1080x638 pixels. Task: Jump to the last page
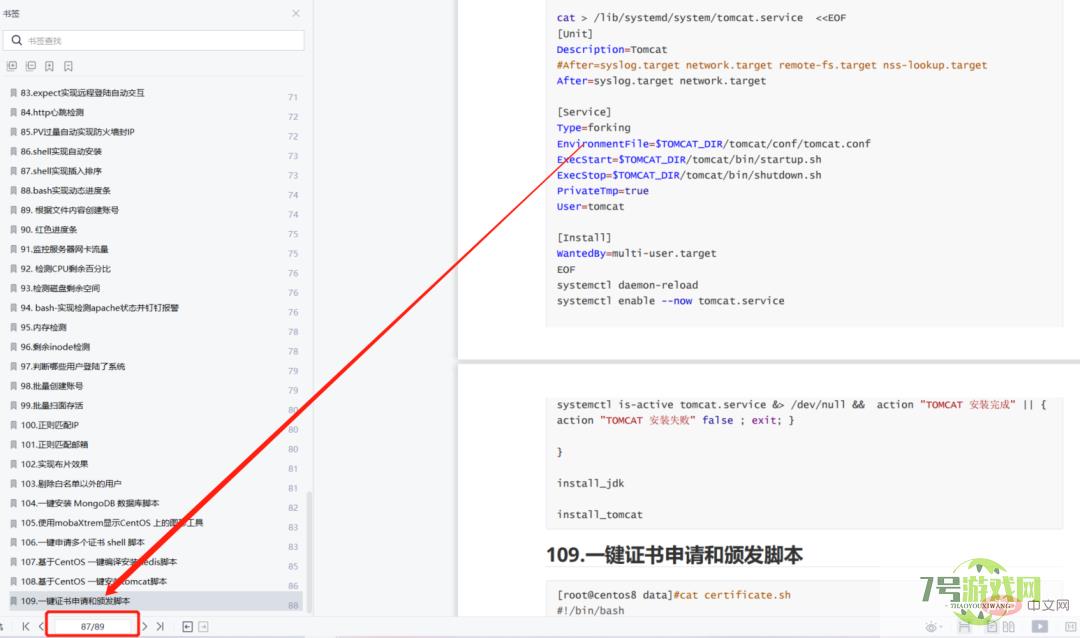pyautogui.click(x=160, y=626)
